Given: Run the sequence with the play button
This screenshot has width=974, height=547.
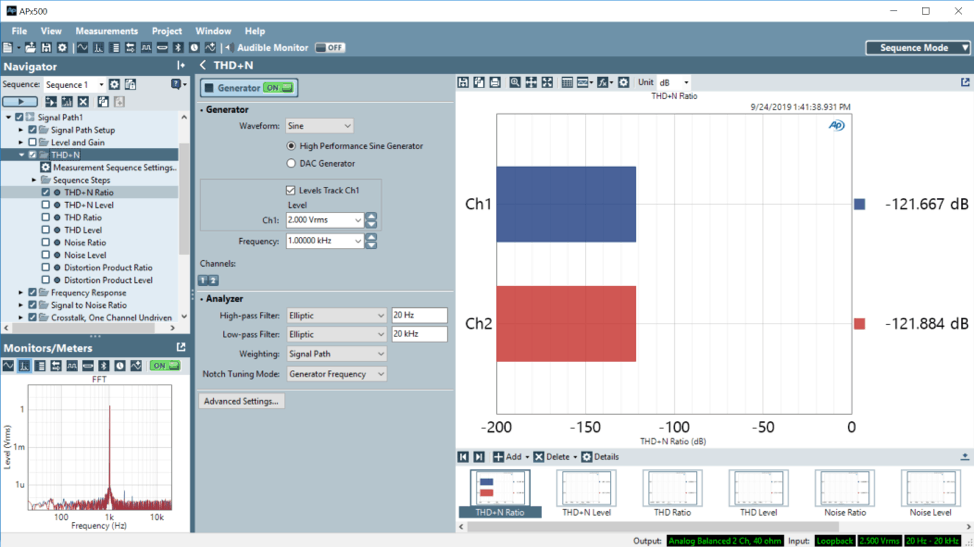Looking at the screenshot, I should (x=20, y=101).
